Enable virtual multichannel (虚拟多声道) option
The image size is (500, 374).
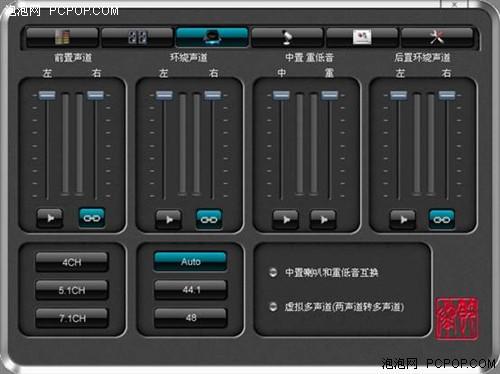click(x=273, y=306)
